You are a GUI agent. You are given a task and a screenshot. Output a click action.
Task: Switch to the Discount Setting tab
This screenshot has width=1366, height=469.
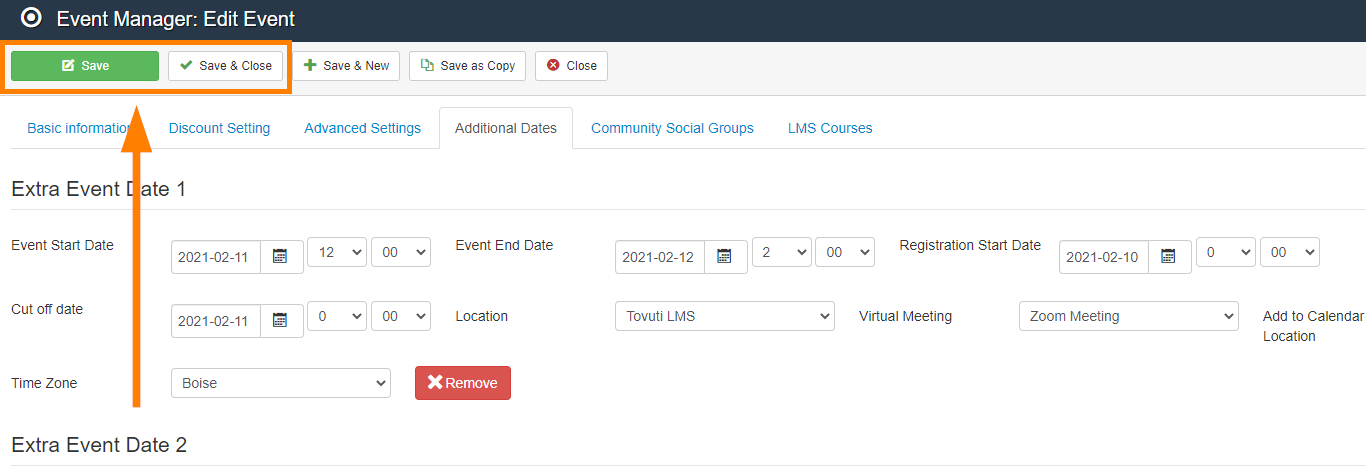tap(219, 128)
